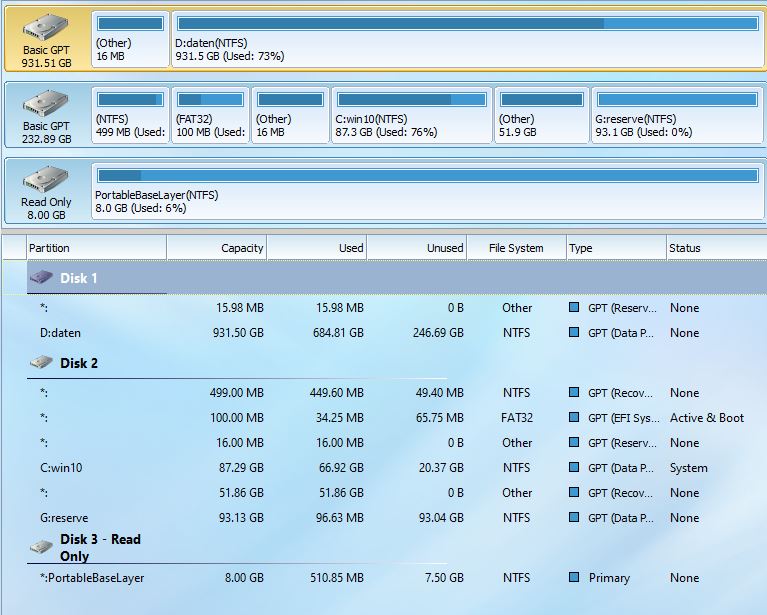767x615 pixels.
Task: Click type color square in PortableBaseLayer row
Action: 574,577
